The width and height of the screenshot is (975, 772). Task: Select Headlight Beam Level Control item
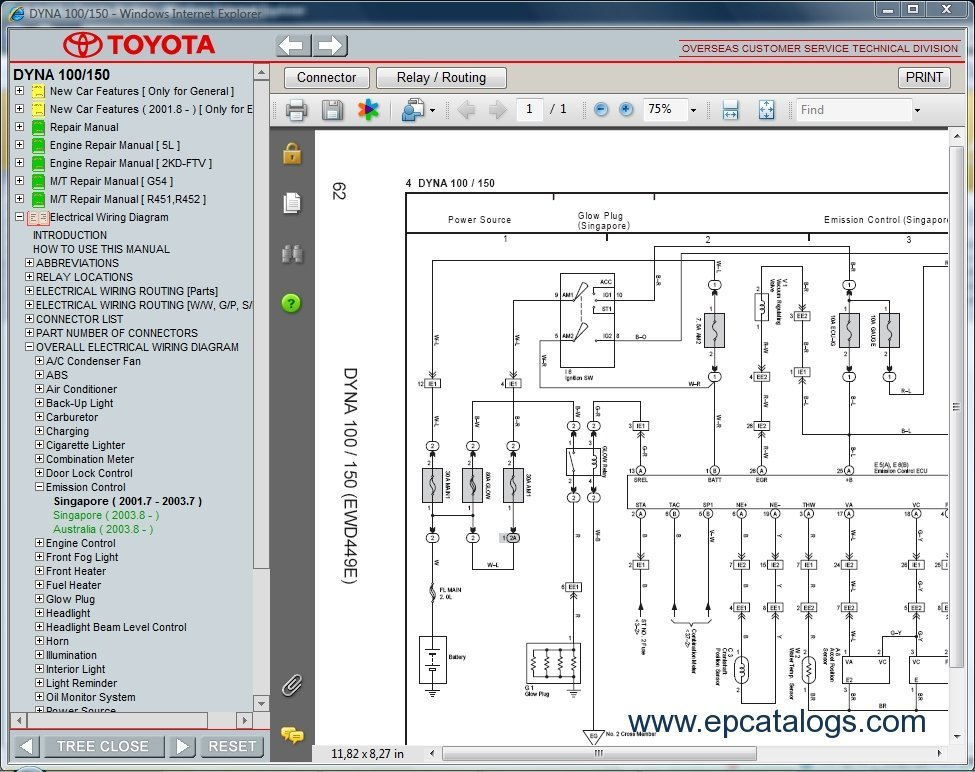(x=116, y=627)
